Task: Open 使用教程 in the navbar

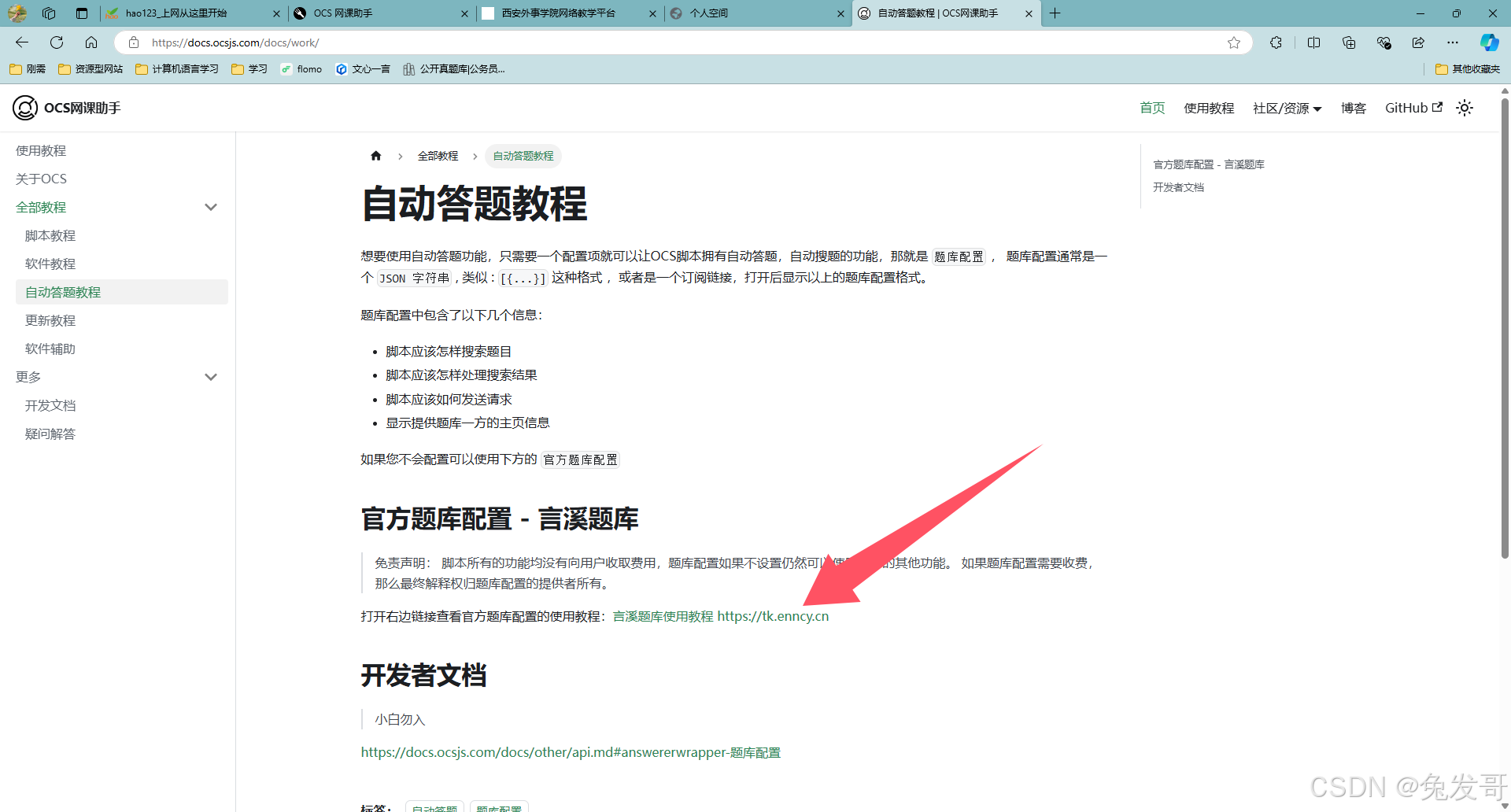Action: coord(1209,108)
